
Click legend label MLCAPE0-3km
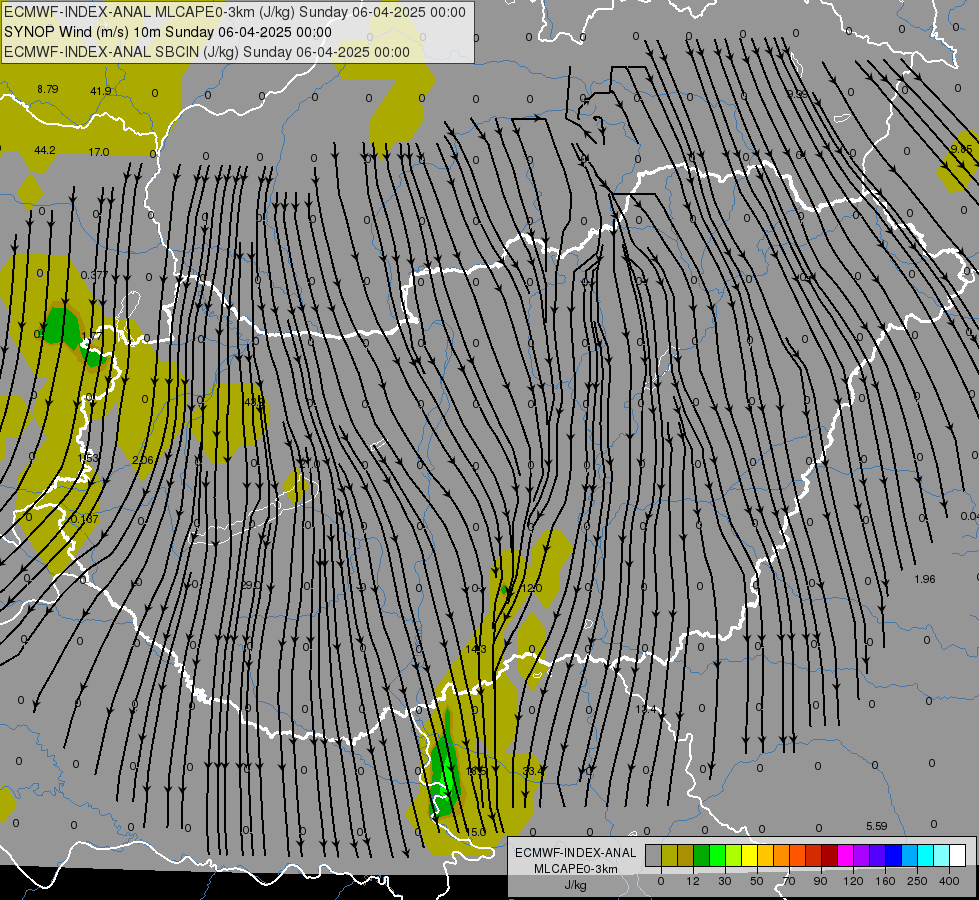576,869
